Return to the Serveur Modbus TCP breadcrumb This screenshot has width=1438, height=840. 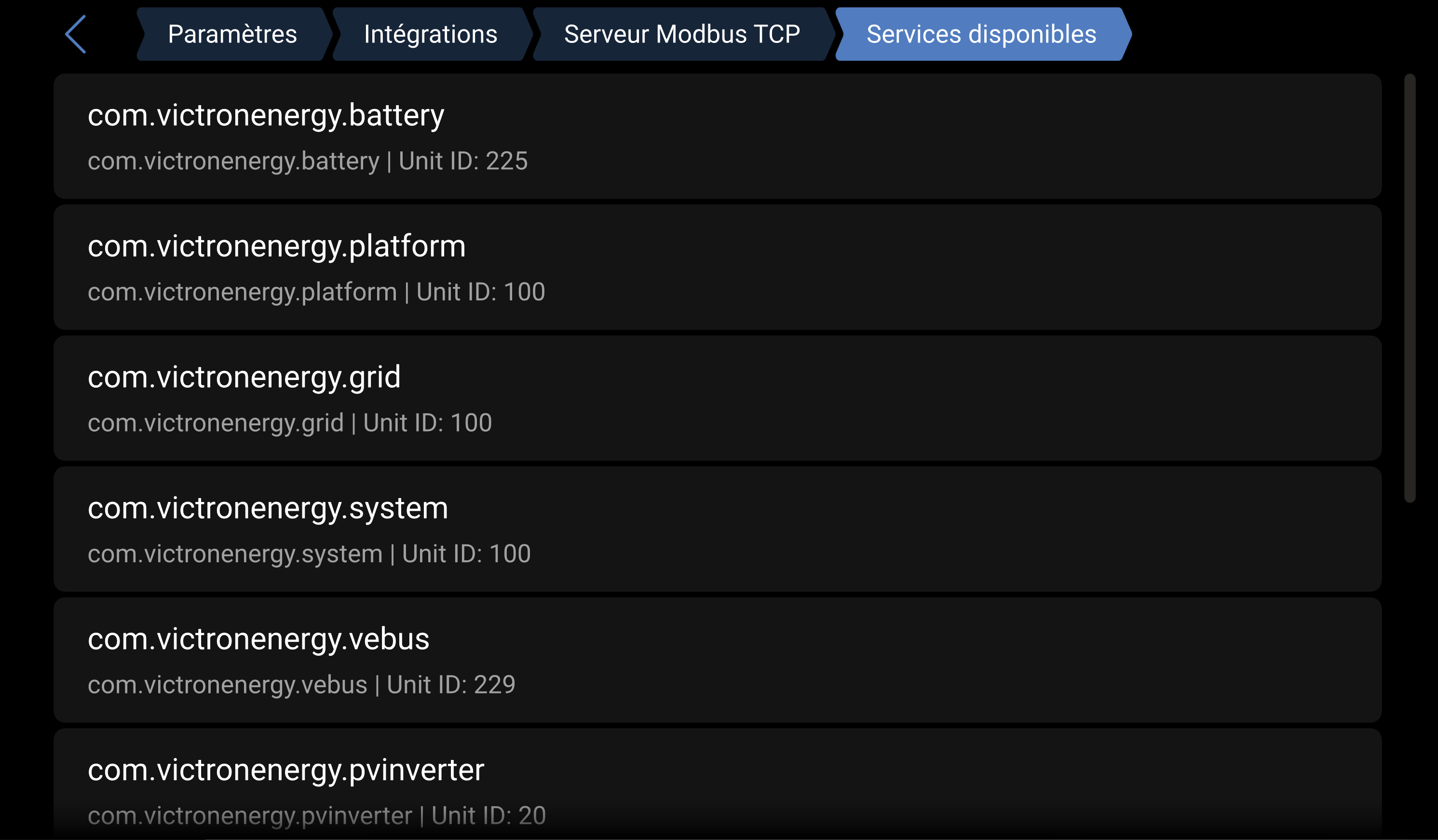coord(681,34)
